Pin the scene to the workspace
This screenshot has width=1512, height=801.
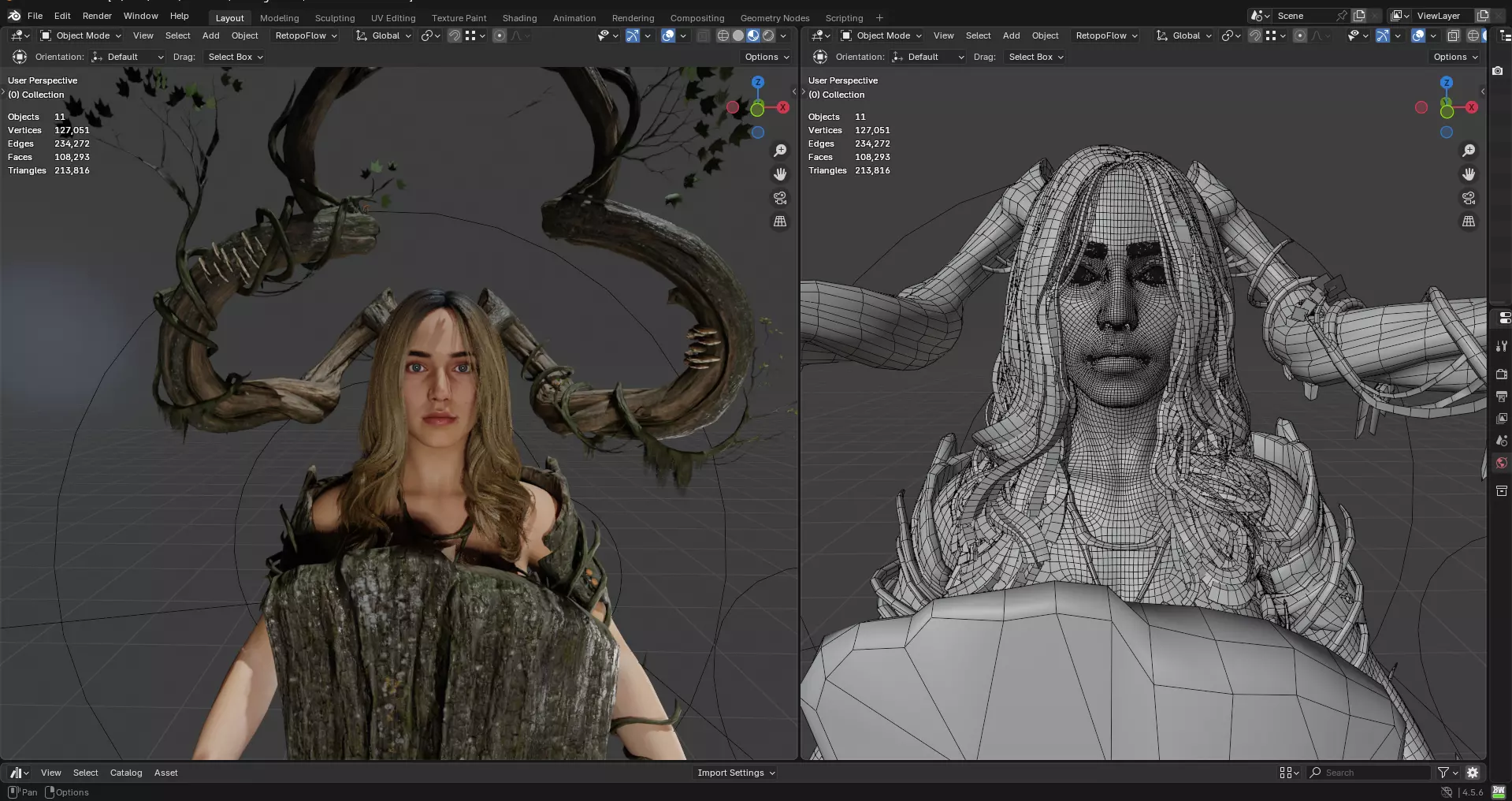coord(1342,16)
